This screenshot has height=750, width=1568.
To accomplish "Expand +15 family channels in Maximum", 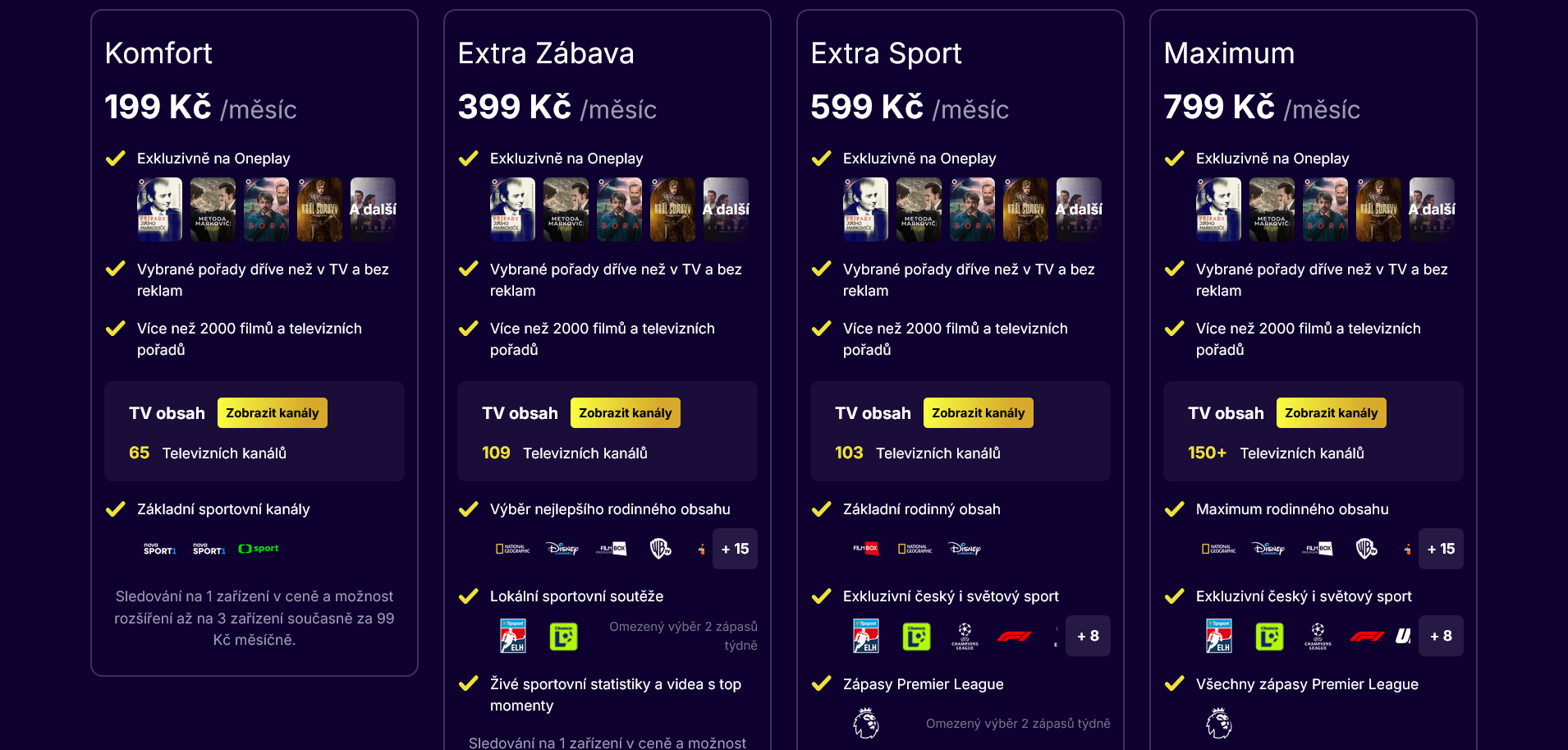I will click(x=1441, y=549).
